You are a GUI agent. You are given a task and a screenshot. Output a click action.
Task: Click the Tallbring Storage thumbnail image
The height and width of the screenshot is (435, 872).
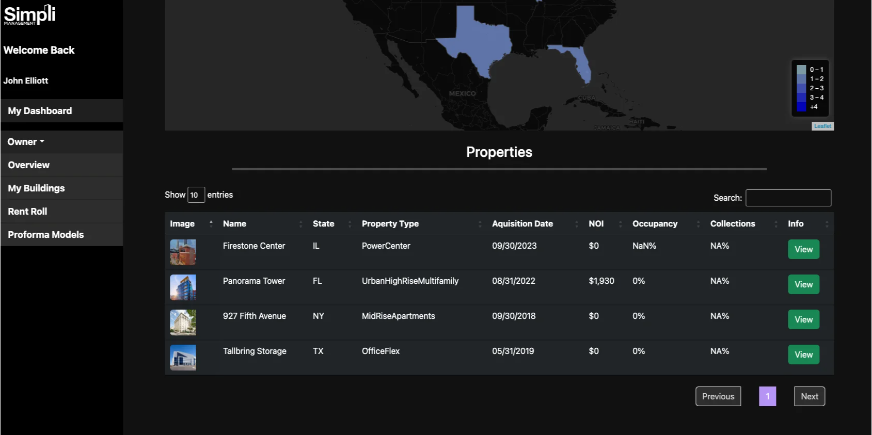pos(183,357)
